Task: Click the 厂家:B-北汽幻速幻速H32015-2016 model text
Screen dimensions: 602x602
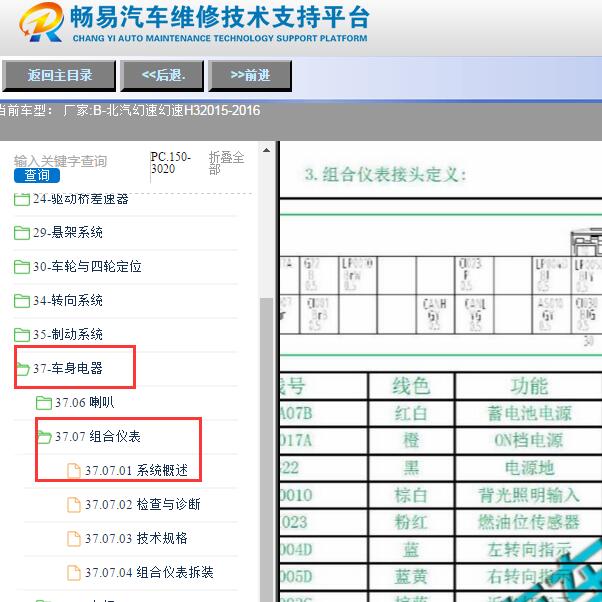Action: tap(162, 111)
